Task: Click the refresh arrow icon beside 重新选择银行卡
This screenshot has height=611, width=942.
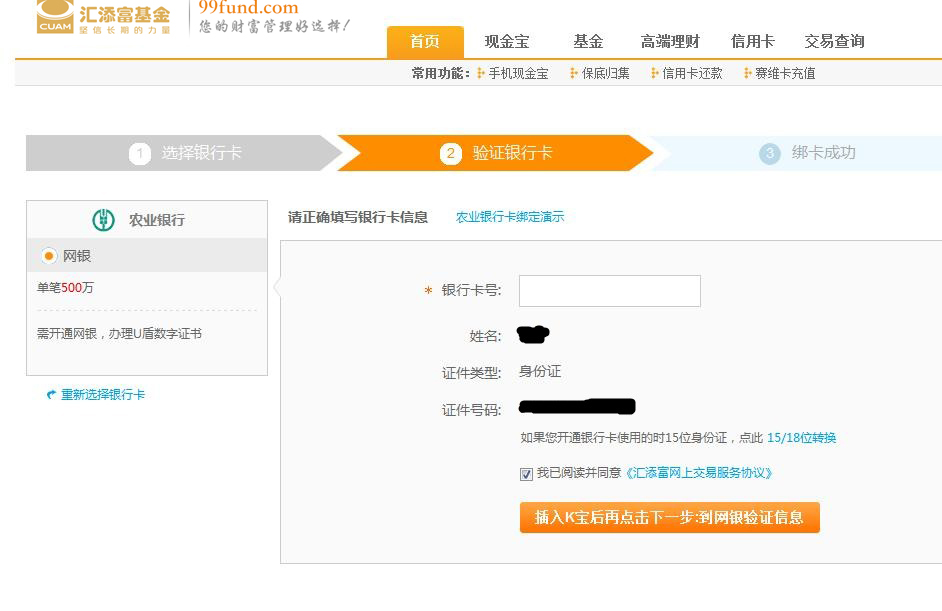Action: pos(51,395)
